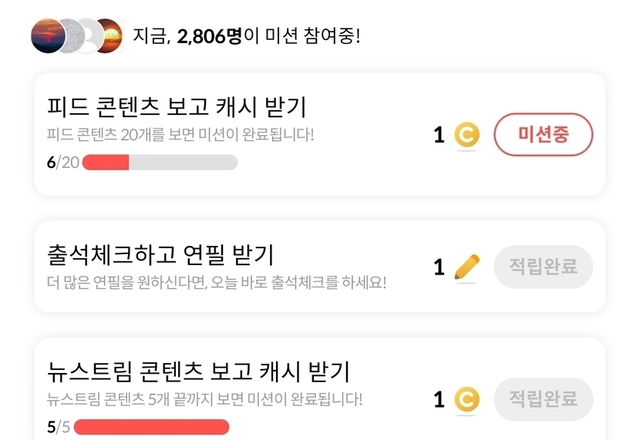640x440 pixels.
Task: Click the gold coin icon for newstream mission
Action: pyautogui.click(x=466, y=400)
